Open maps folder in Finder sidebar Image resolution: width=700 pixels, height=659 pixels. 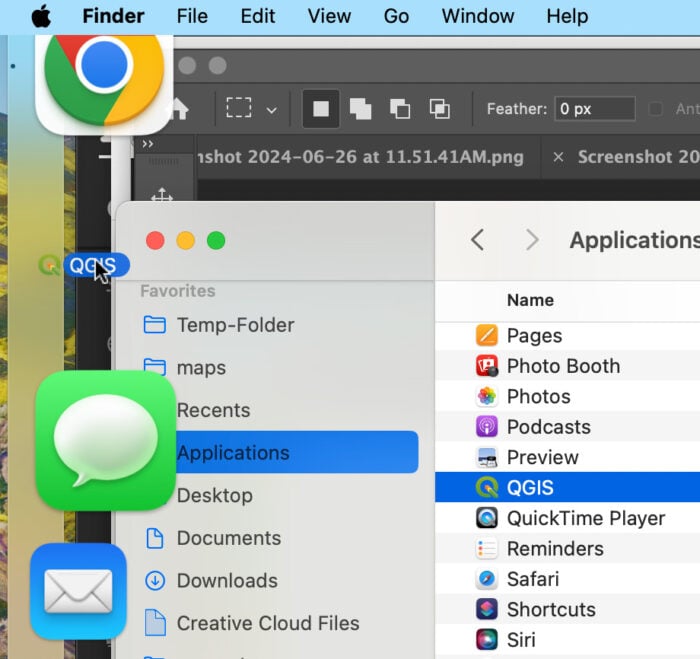click(x=201, y=368)
